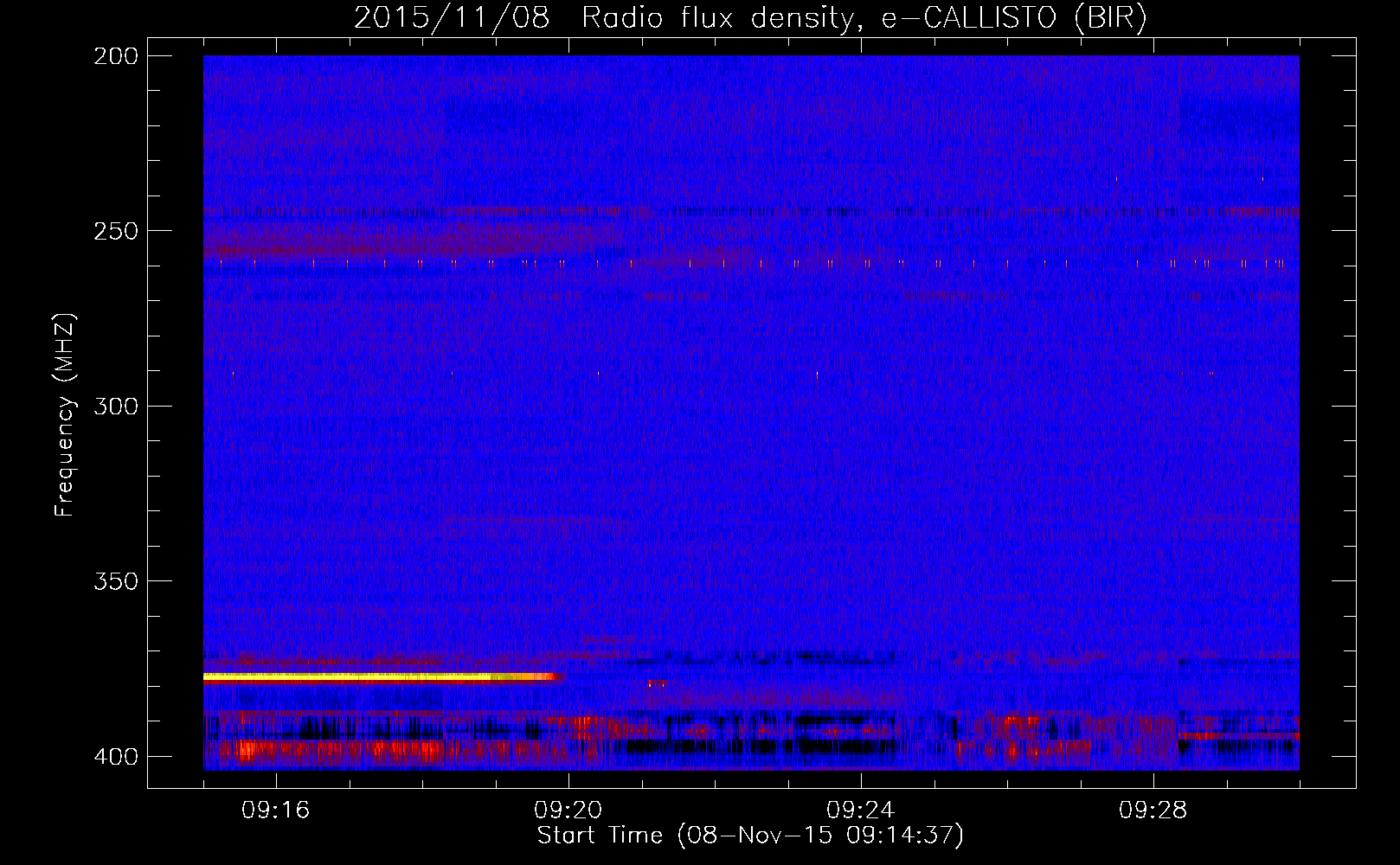The image size is (1400, 865).
Task: Click the 09:28 time tick label
Action: click(x=1153, y=810)
